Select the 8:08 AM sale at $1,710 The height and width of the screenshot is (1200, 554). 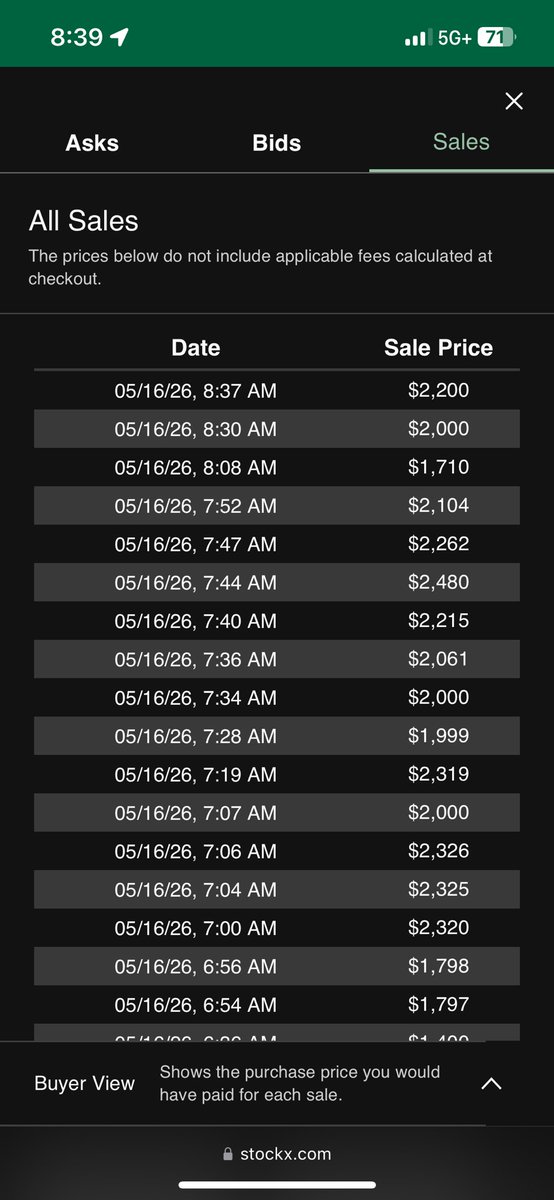coord(277,467)
